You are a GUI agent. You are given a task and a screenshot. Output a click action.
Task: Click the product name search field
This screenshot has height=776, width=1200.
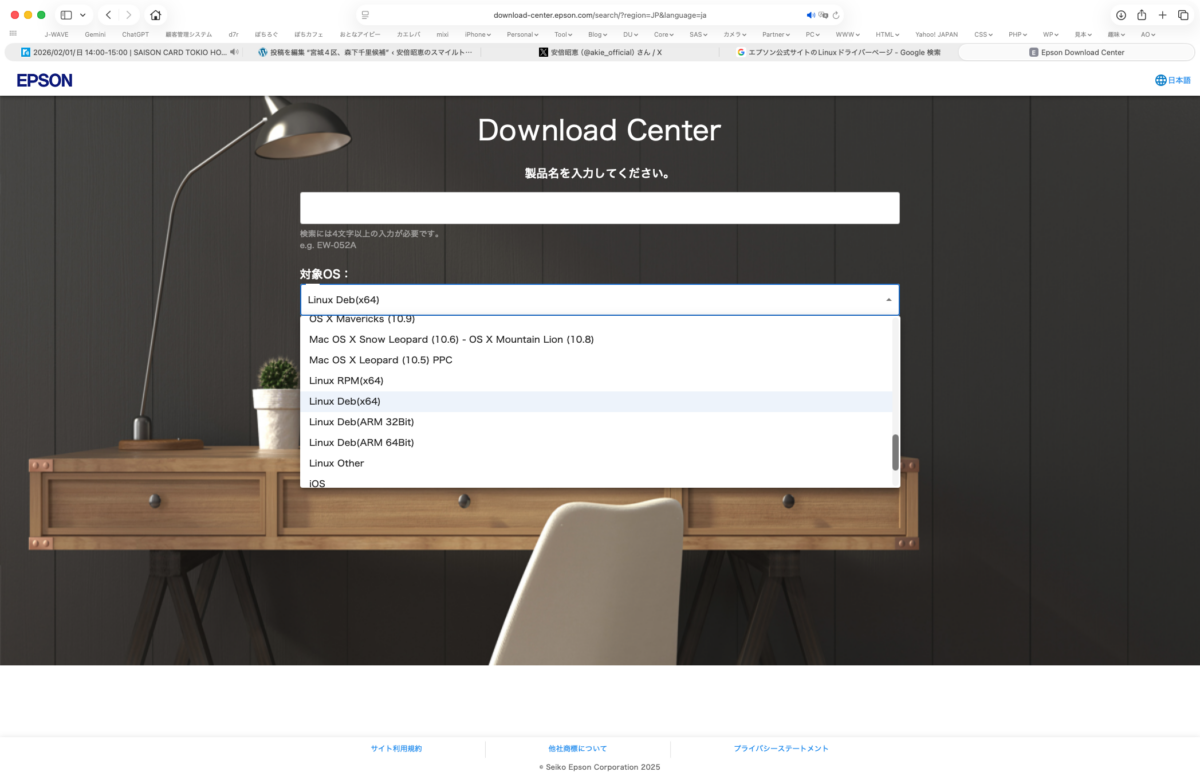(599, 208)
